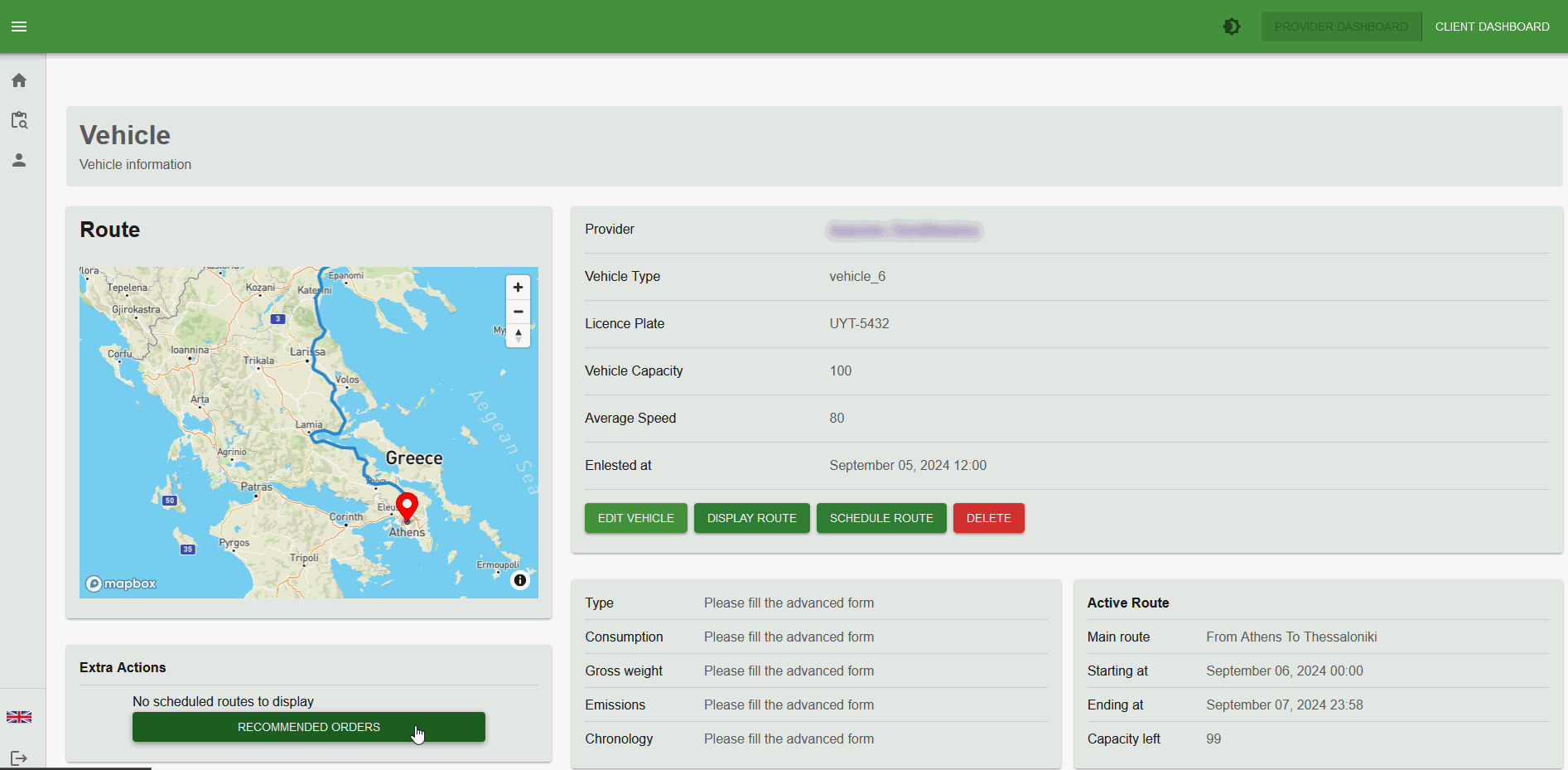Screen dimensions: 1568x770
Task: Open the hamburger navigation menu
Action: point(19,27)
